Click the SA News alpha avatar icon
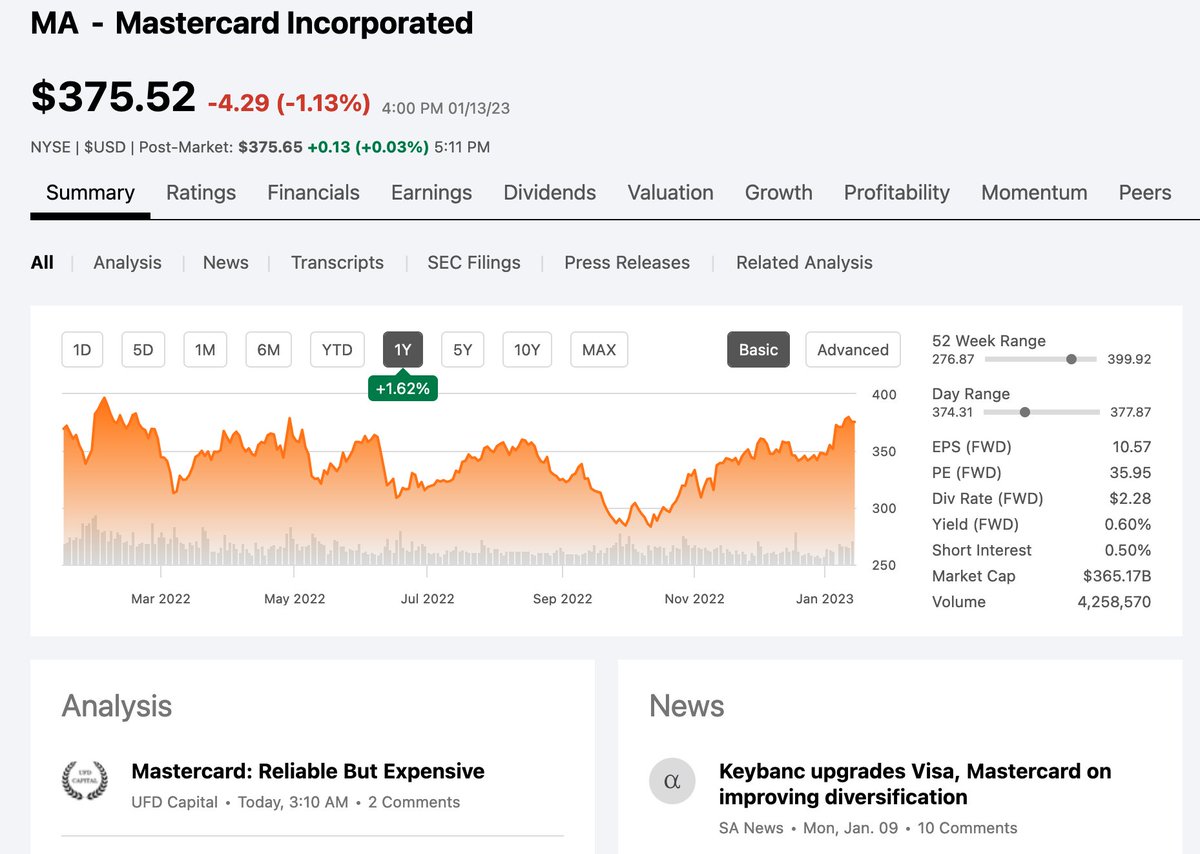The image size is (1200, 854). click(672, 781)
